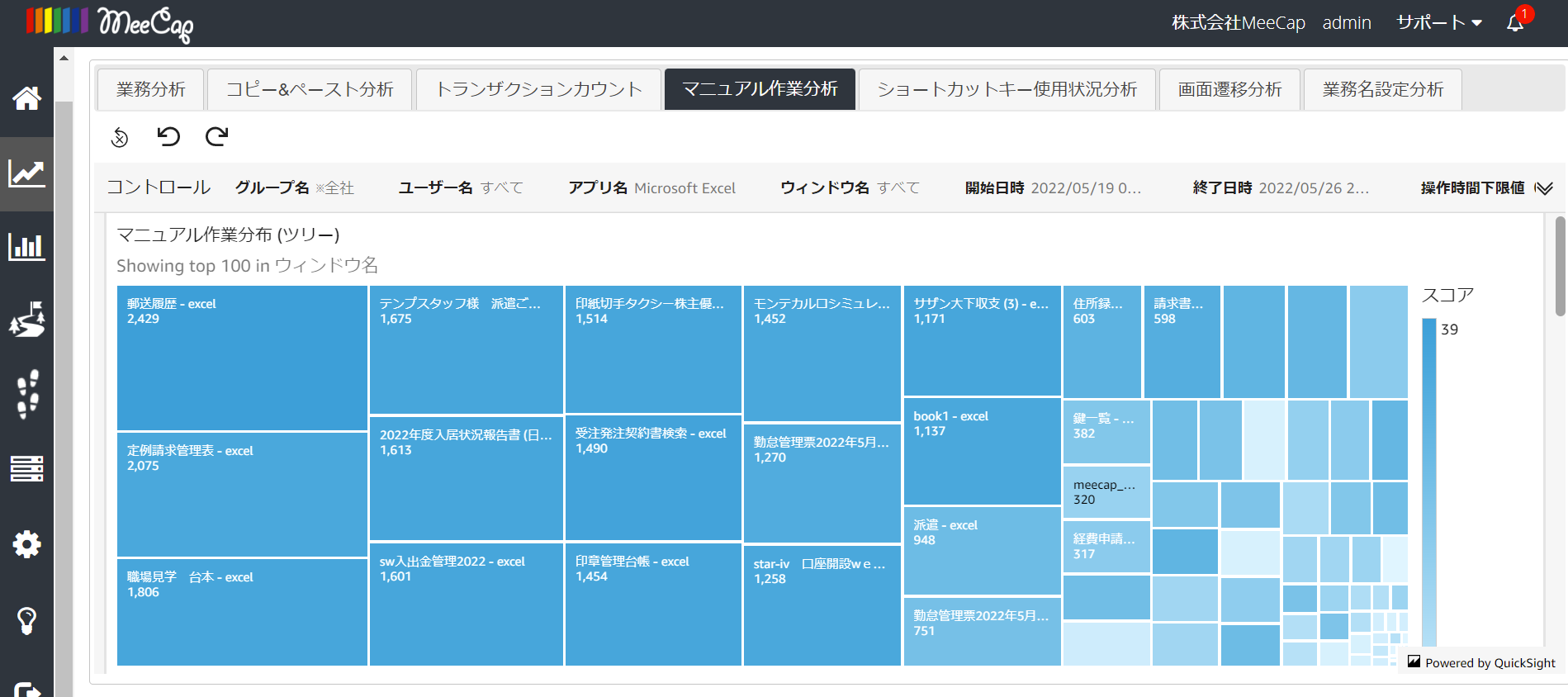Open the line chart analytics sidebar icon
Viewport: 1568px width, 697px height.
point(26,173)
